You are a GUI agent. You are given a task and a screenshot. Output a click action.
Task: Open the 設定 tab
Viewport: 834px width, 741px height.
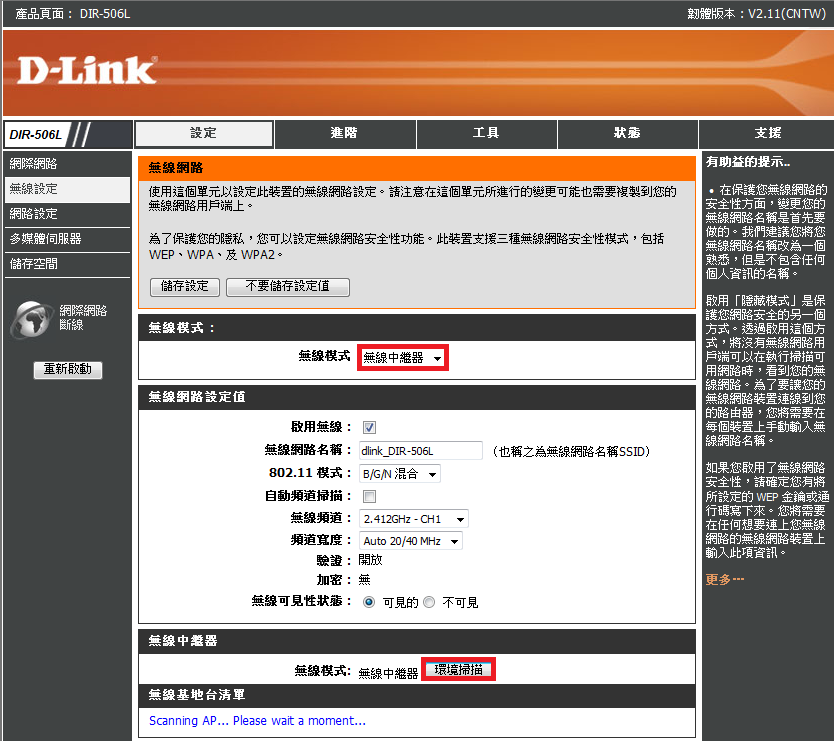coord(204,134)
